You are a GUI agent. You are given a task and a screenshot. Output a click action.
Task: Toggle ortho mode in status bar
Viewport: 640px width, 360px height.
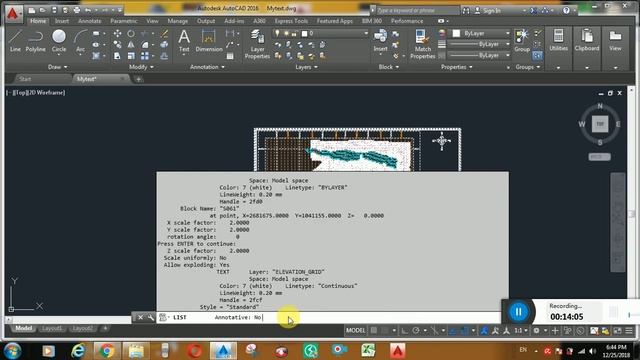point(404,330)
